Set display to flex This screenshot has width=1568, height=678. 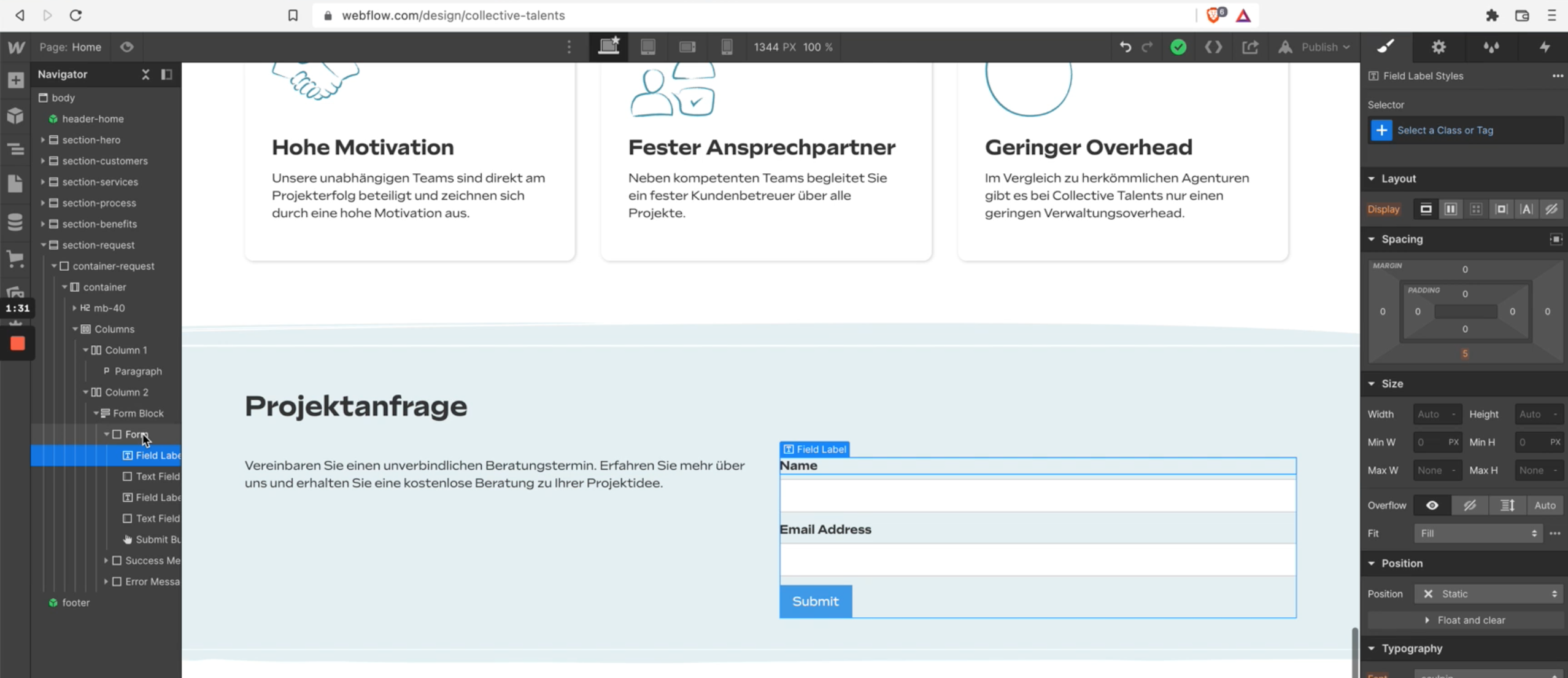1451,209
